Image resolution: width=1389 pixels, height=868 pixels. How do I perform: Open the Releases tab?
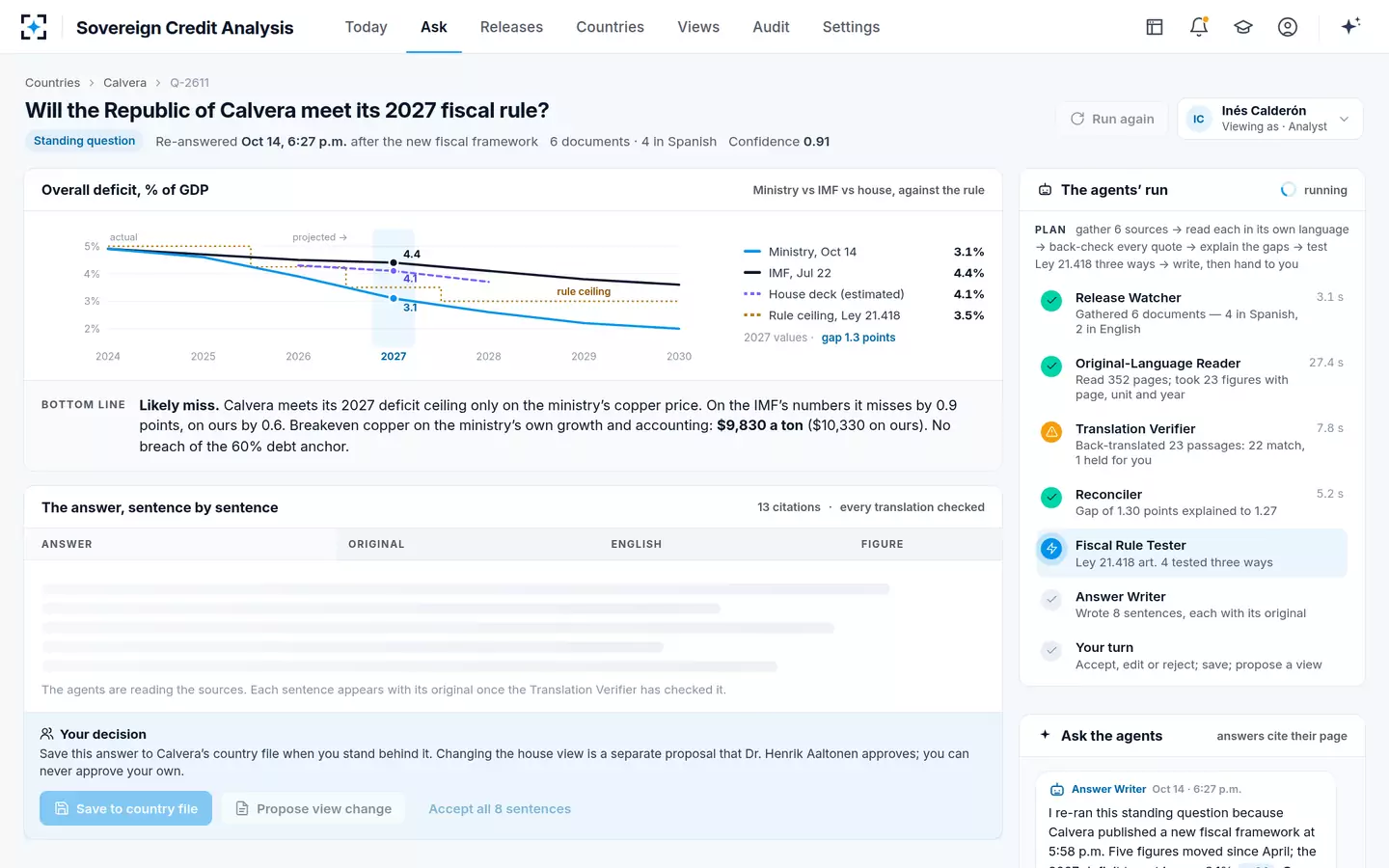(x=511, y=27)
